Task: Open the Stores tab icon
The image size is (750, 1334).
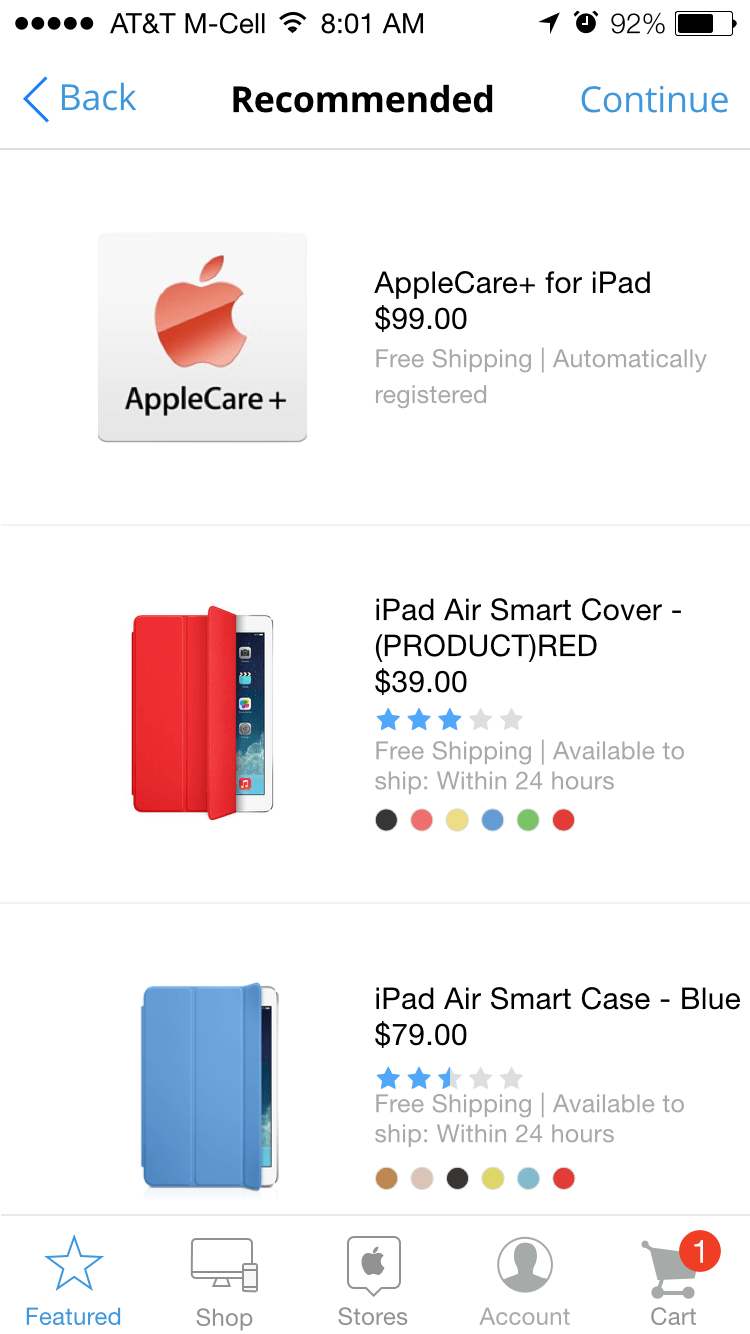Action: coord(373,1264)
